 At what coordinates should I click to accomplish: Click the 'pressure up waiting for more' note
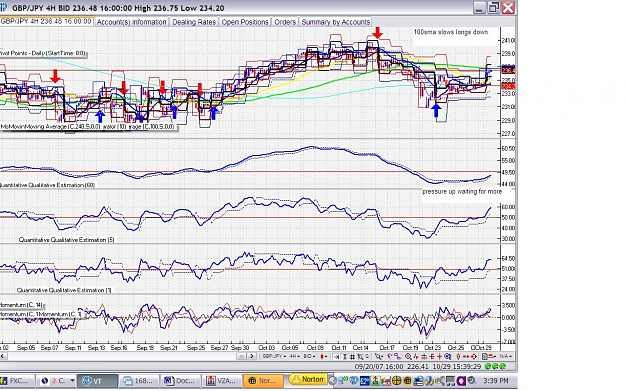pyautogui.click(x=462, y=191)
